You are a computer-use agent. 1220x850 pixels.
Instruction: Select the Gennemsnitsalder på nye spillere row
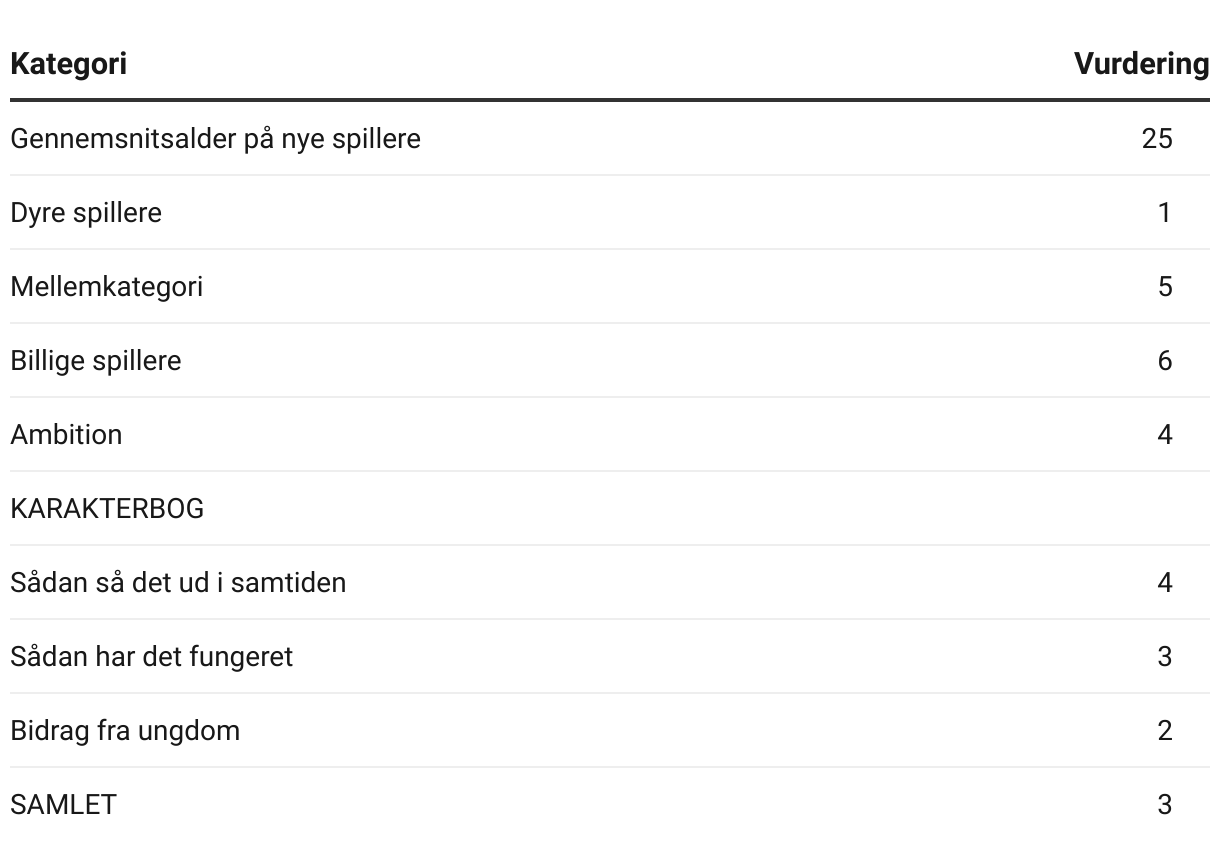(x=610, y=139)
